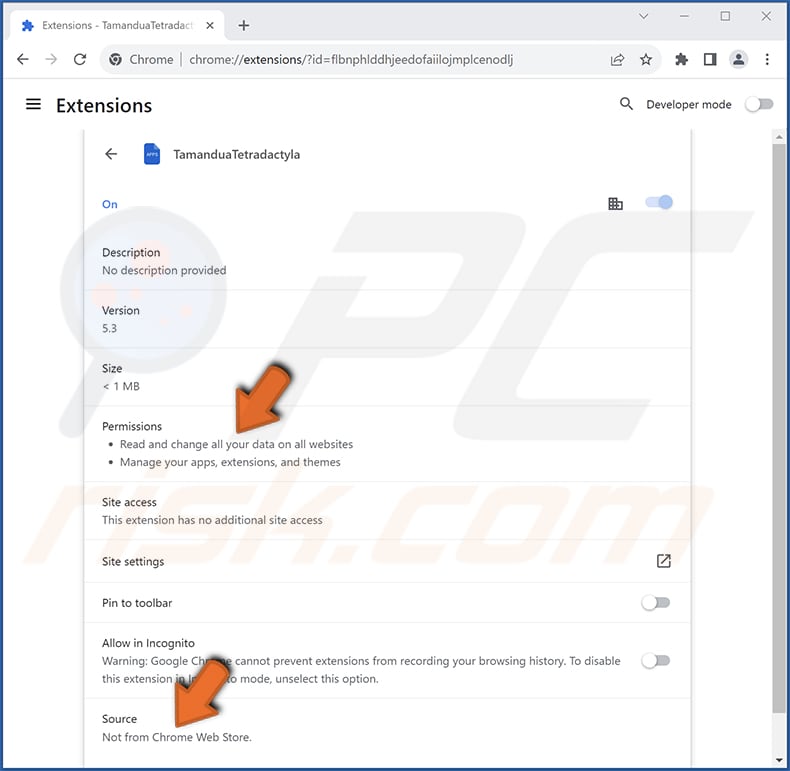Search extensions with the magnifier icon
The image size is (790, 771).
tap(626, 104)
